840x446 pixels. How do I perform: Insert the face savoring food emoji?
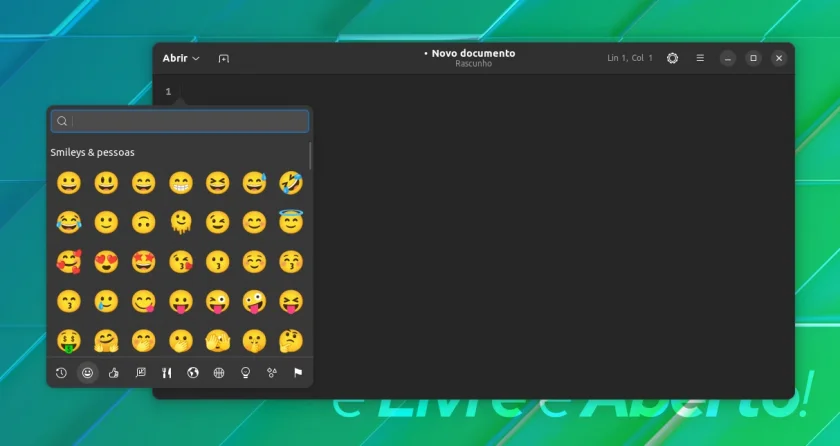(x=144, y=301)
